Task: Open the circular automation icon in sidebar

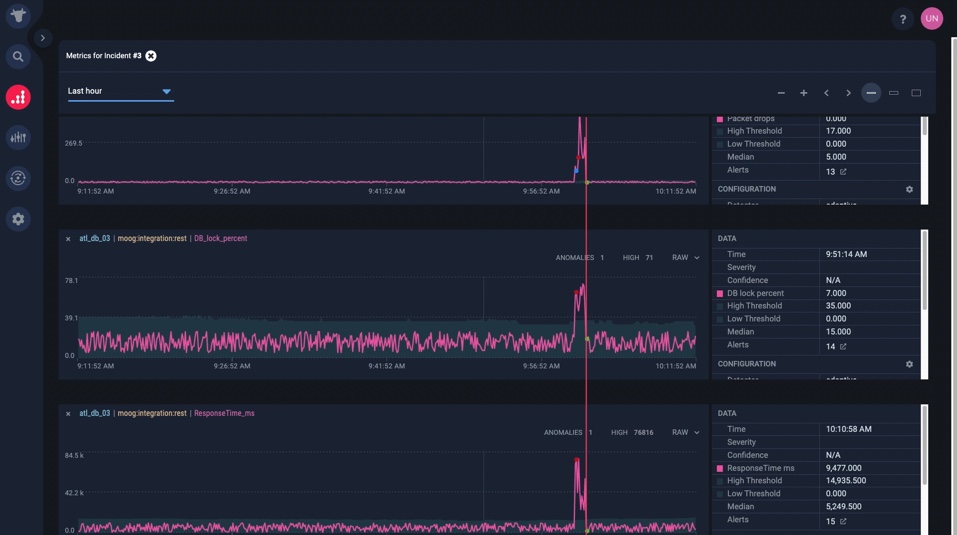Action: tap(18, 178)
